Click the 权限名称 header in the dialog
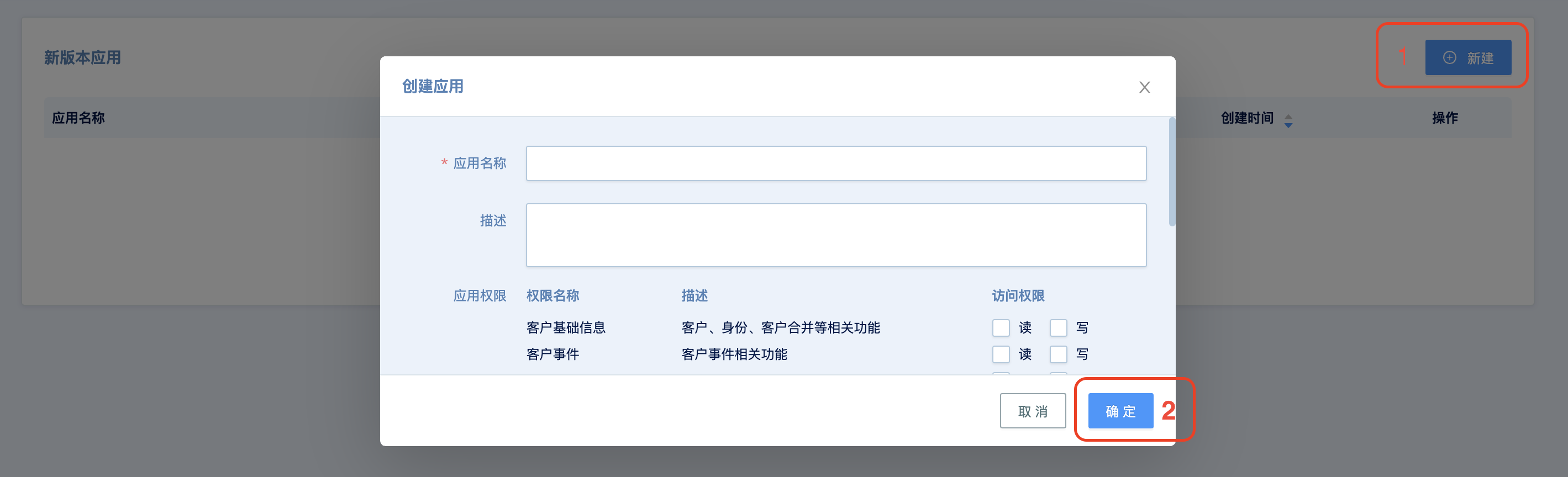Viewport: 1568px width, 477px height. coord(552,296)
